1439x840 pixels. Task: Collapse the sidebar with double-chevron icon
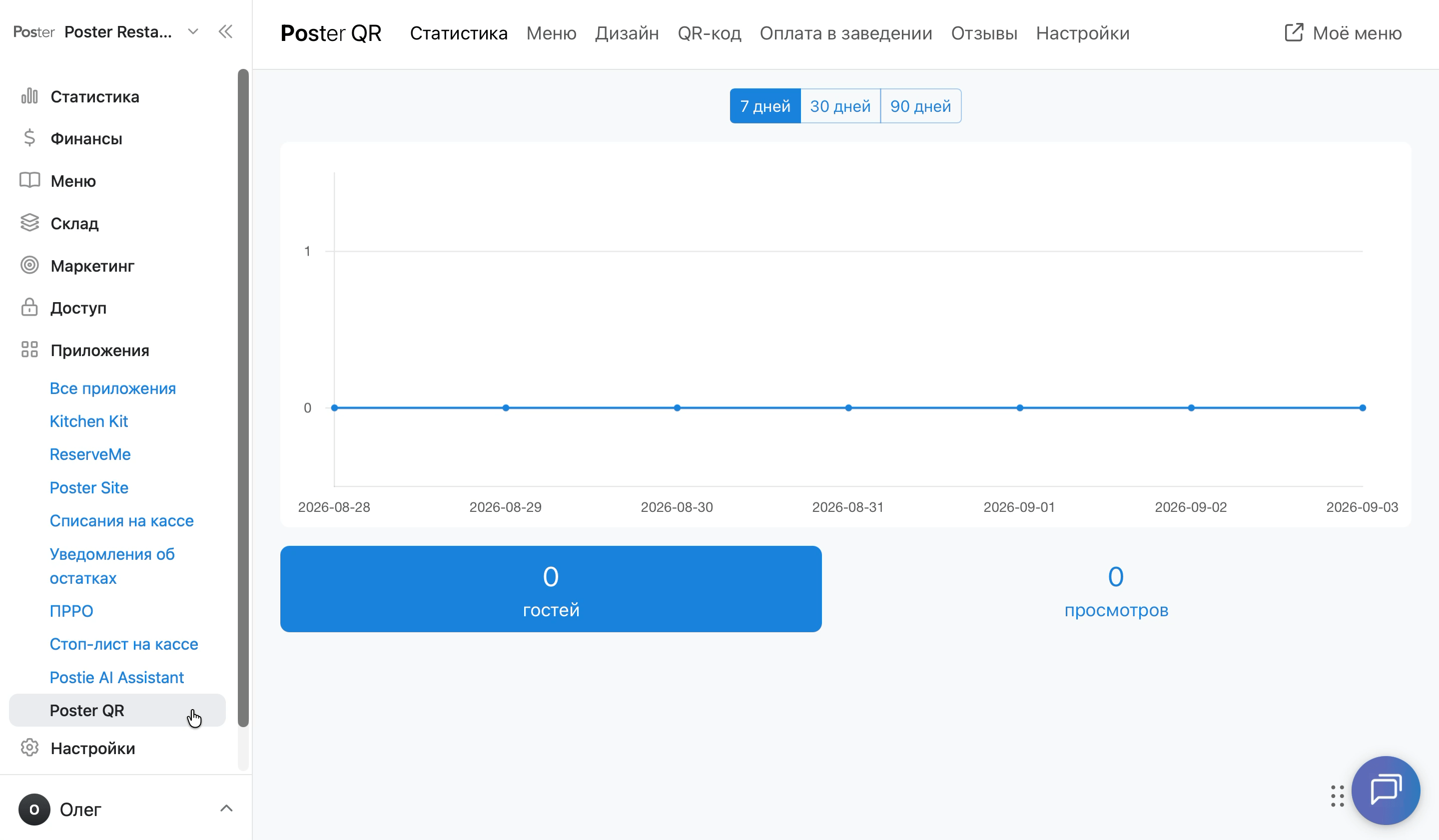point(225,32)
